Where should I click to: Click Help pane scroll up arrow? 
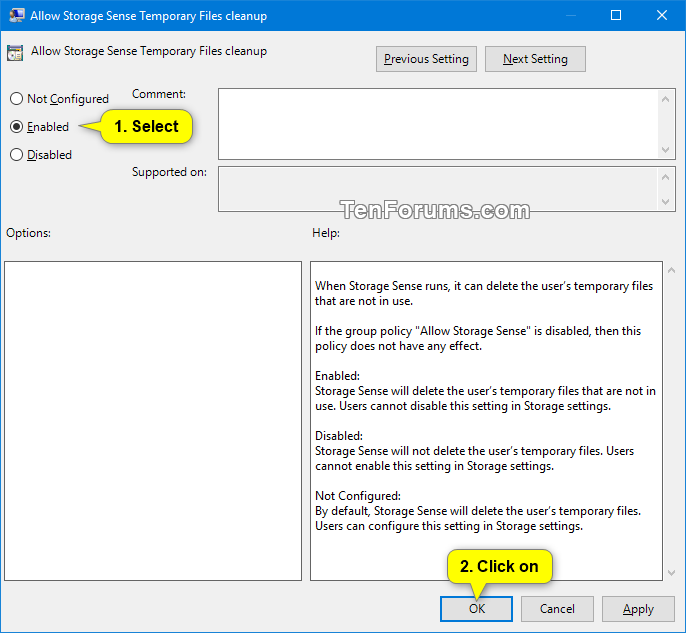pyautogui.click(x=672, y=270)
